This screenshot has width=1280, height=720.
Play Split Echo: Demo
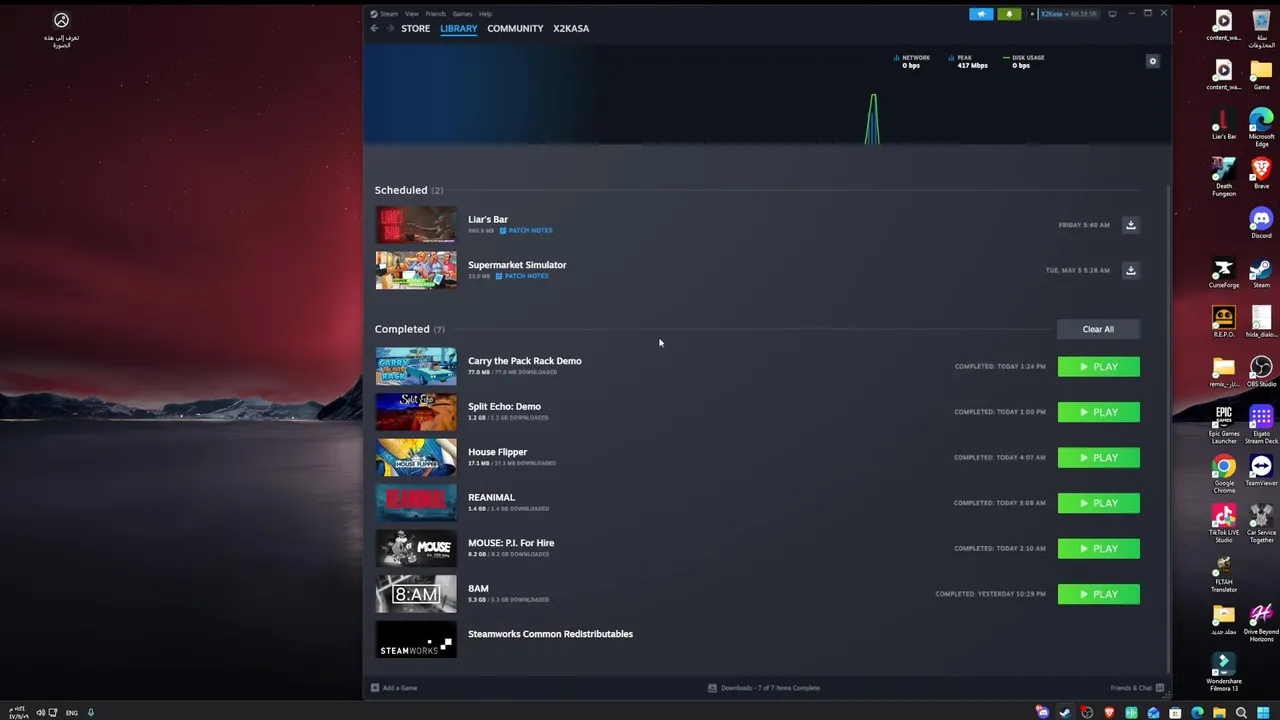pyautogui.click(x=1099, y=412)
